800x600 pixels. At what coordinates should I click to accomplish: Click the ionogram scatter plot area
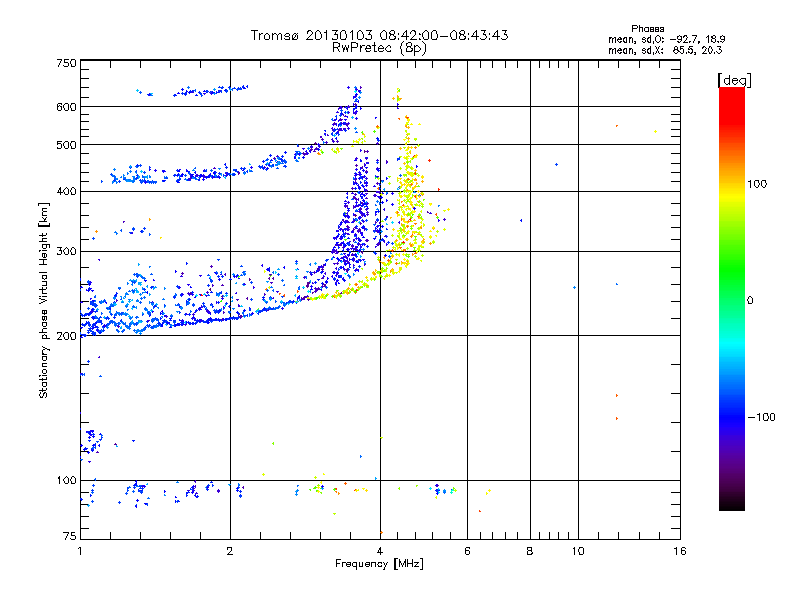[380, 299]
